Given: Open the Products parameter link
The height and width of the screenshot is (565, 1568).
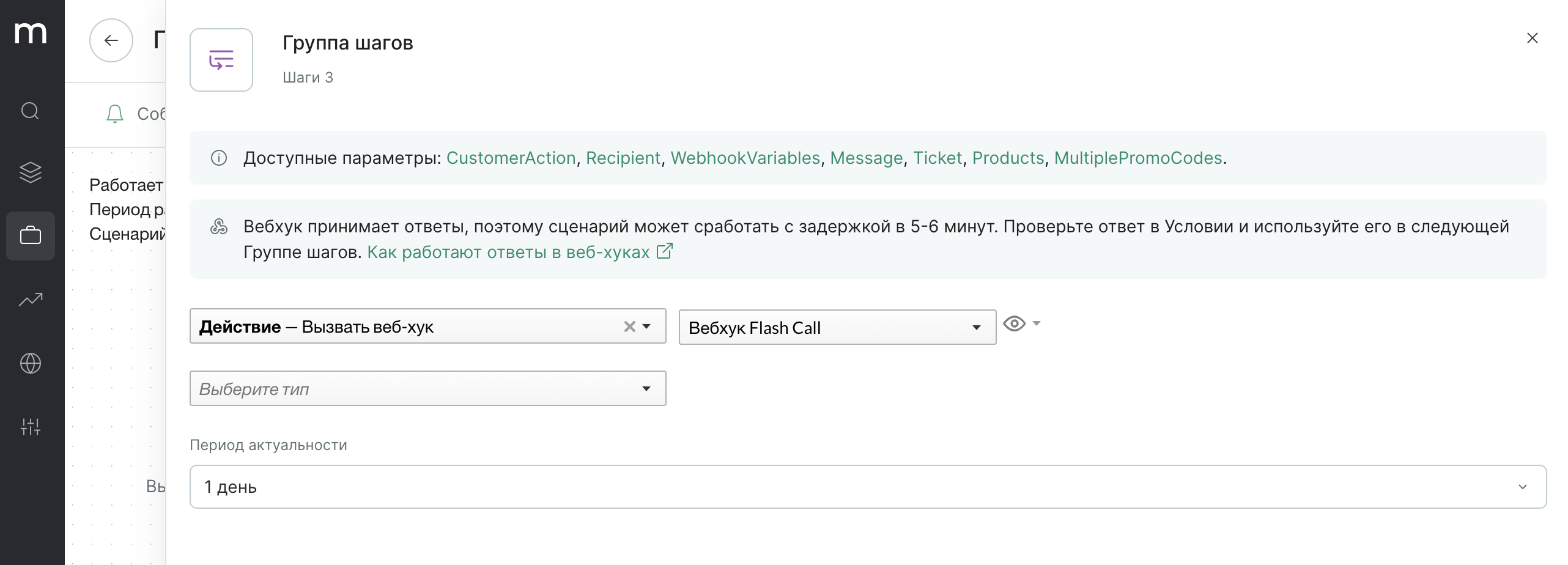Looking at the screenshot, I should click(1008, 158).
